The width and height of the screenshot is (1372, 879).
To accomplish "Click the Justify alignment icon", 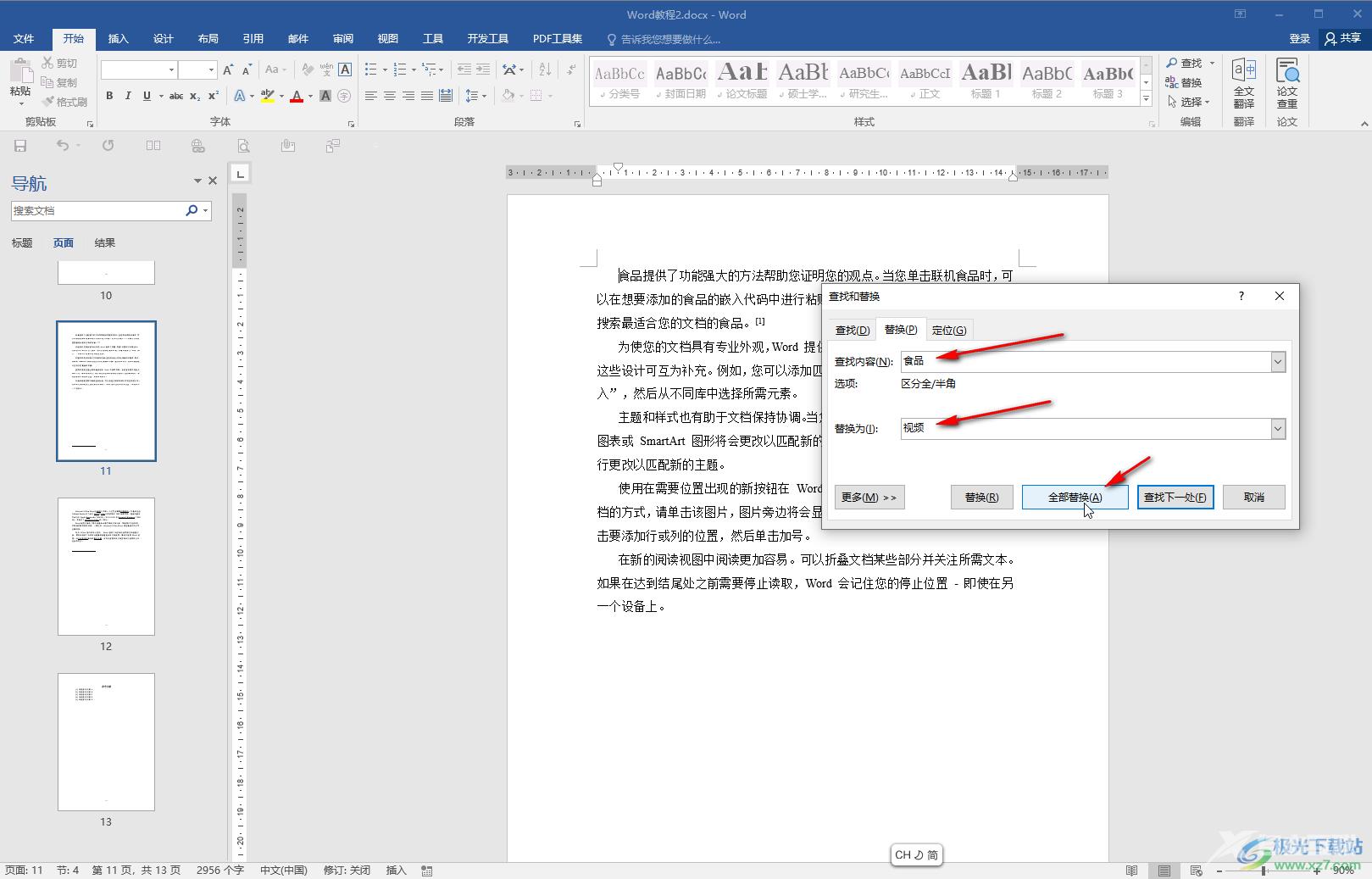I will (x=427, y=96).
